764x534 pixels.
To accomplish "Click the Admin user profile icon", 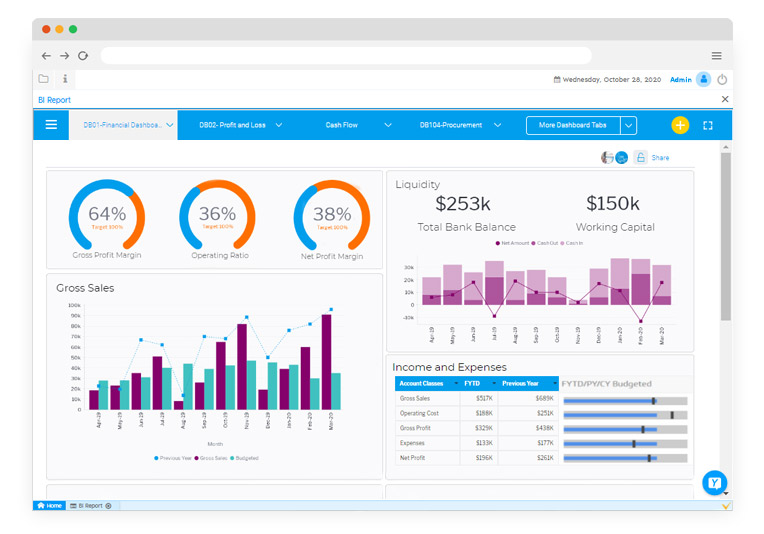I will [x=704, y=79].
